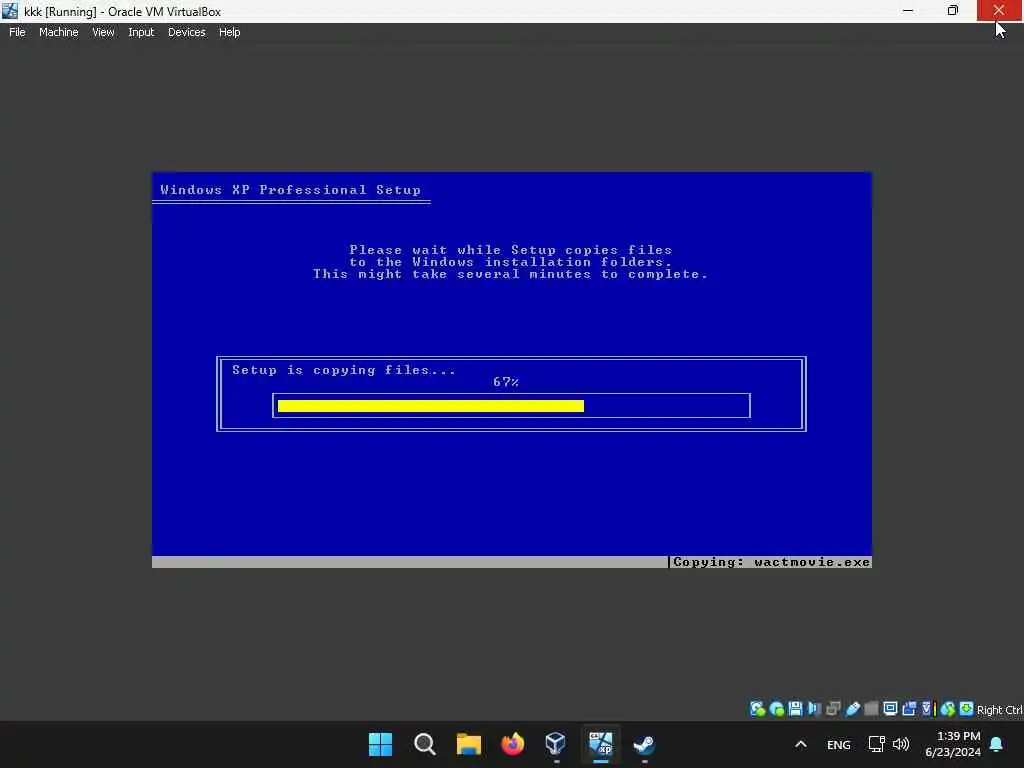Close the VirtualBox VM window

pos(999,10)
